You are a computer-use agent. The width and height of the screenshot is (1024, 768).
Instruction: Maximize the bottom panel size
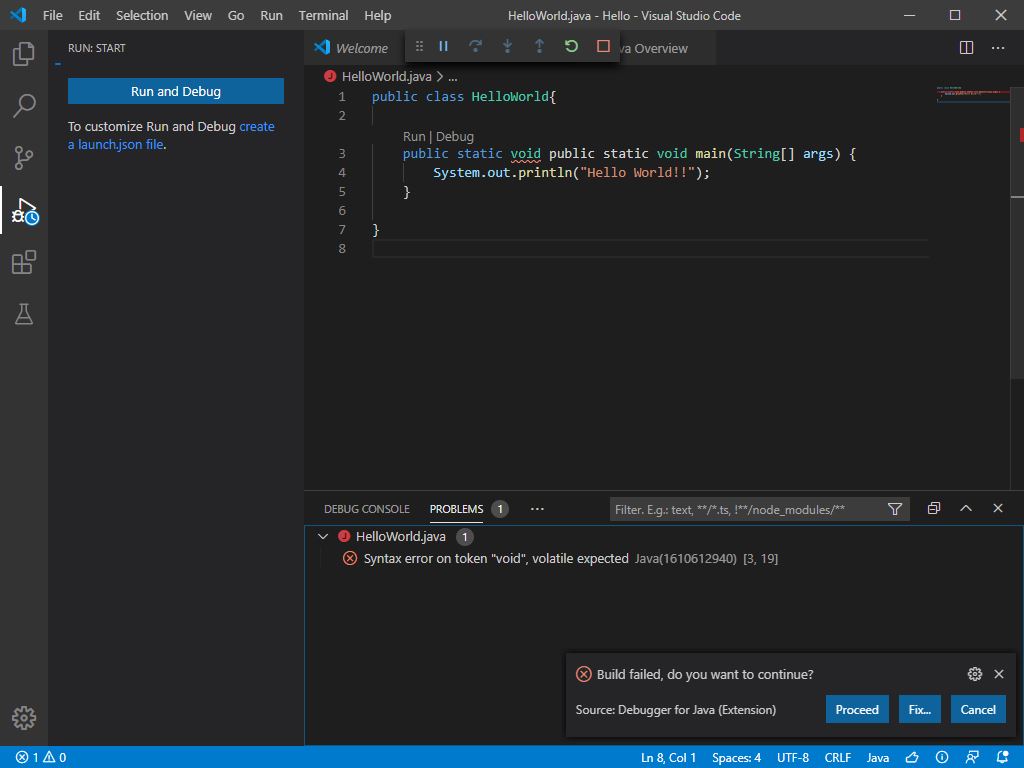pos(966,508)
